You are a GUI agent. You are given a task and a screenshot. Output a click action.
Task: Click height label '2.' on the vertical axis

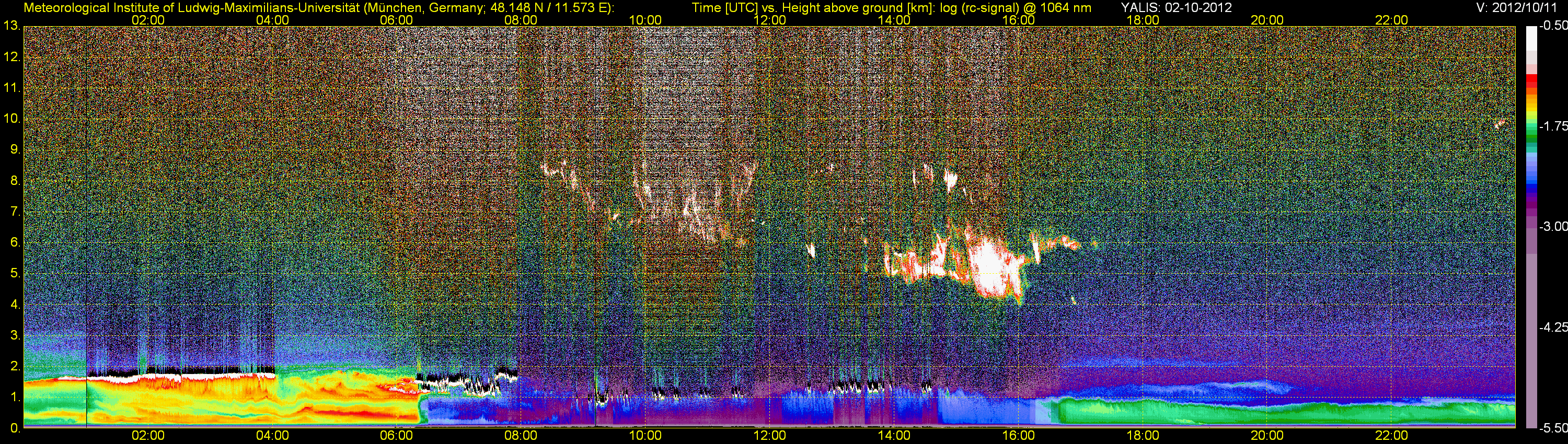click(x=15, y=366)
